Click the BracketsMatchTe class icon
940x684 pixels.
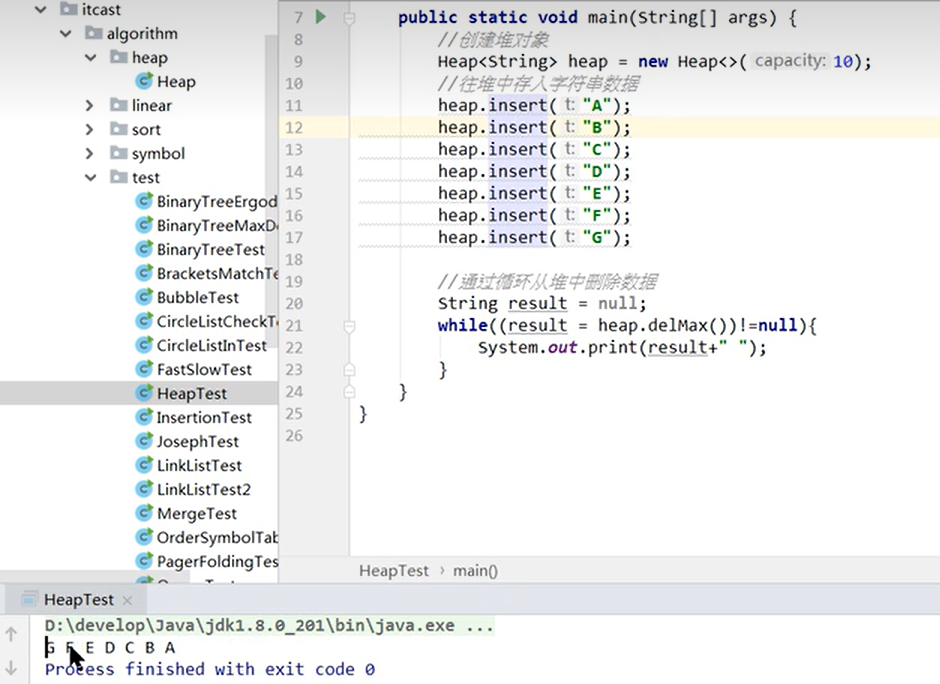[x=144, y=273]
